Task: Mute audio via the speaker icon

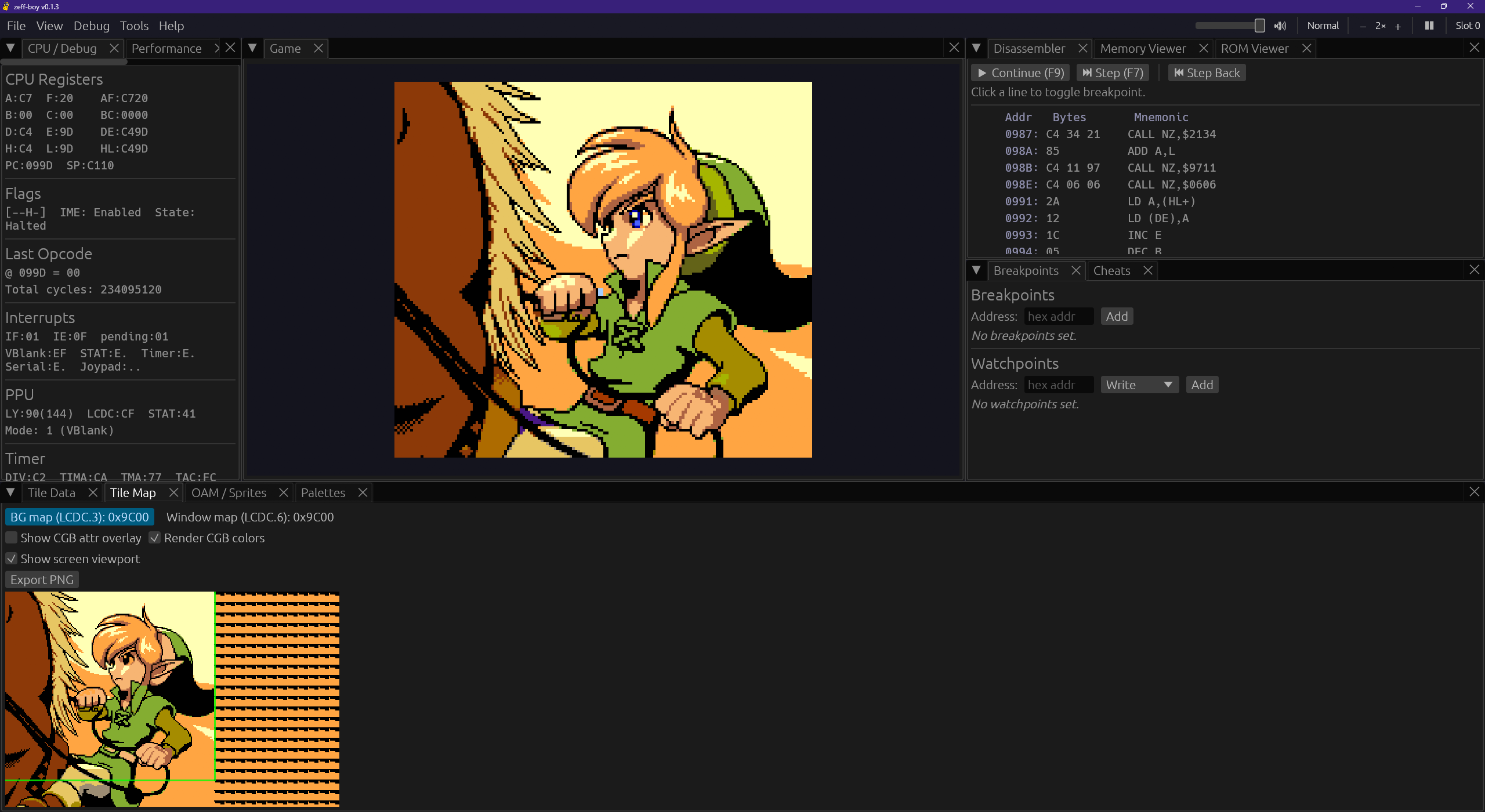Action: [1280, 26]
